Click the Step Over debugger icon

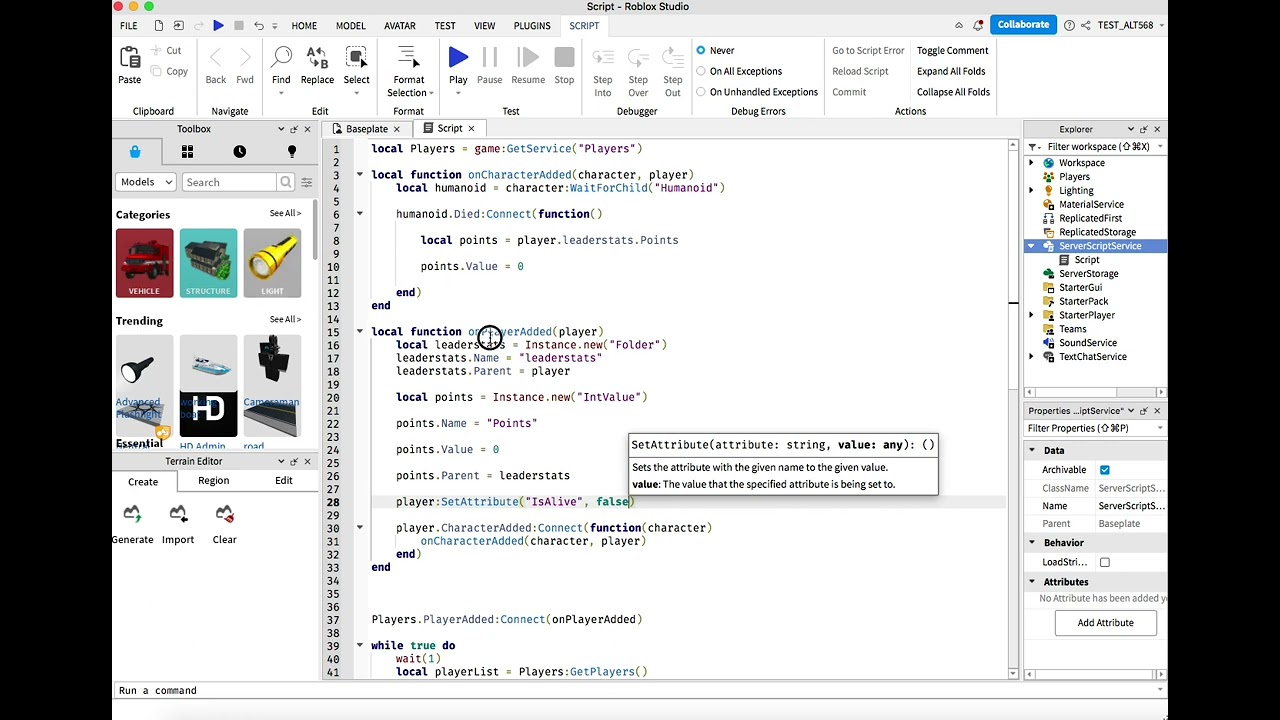(x=638, y=58)
